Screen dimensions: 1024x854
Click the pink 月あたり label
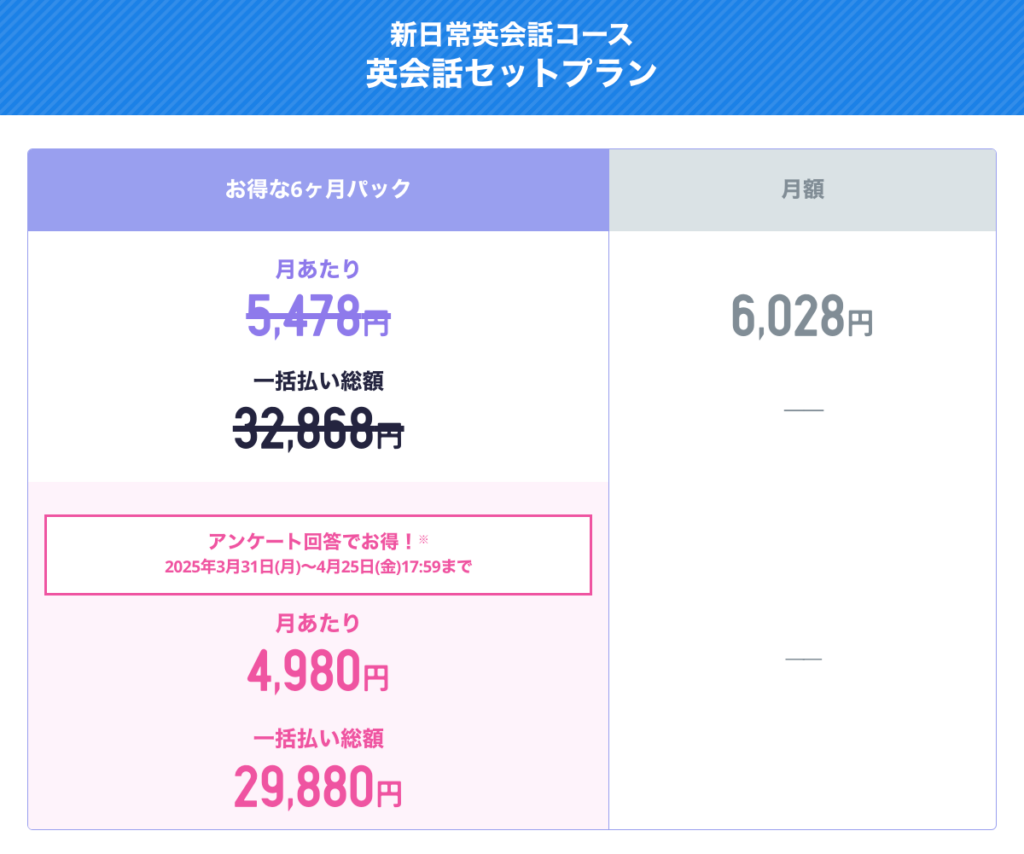tap(318, 623)
